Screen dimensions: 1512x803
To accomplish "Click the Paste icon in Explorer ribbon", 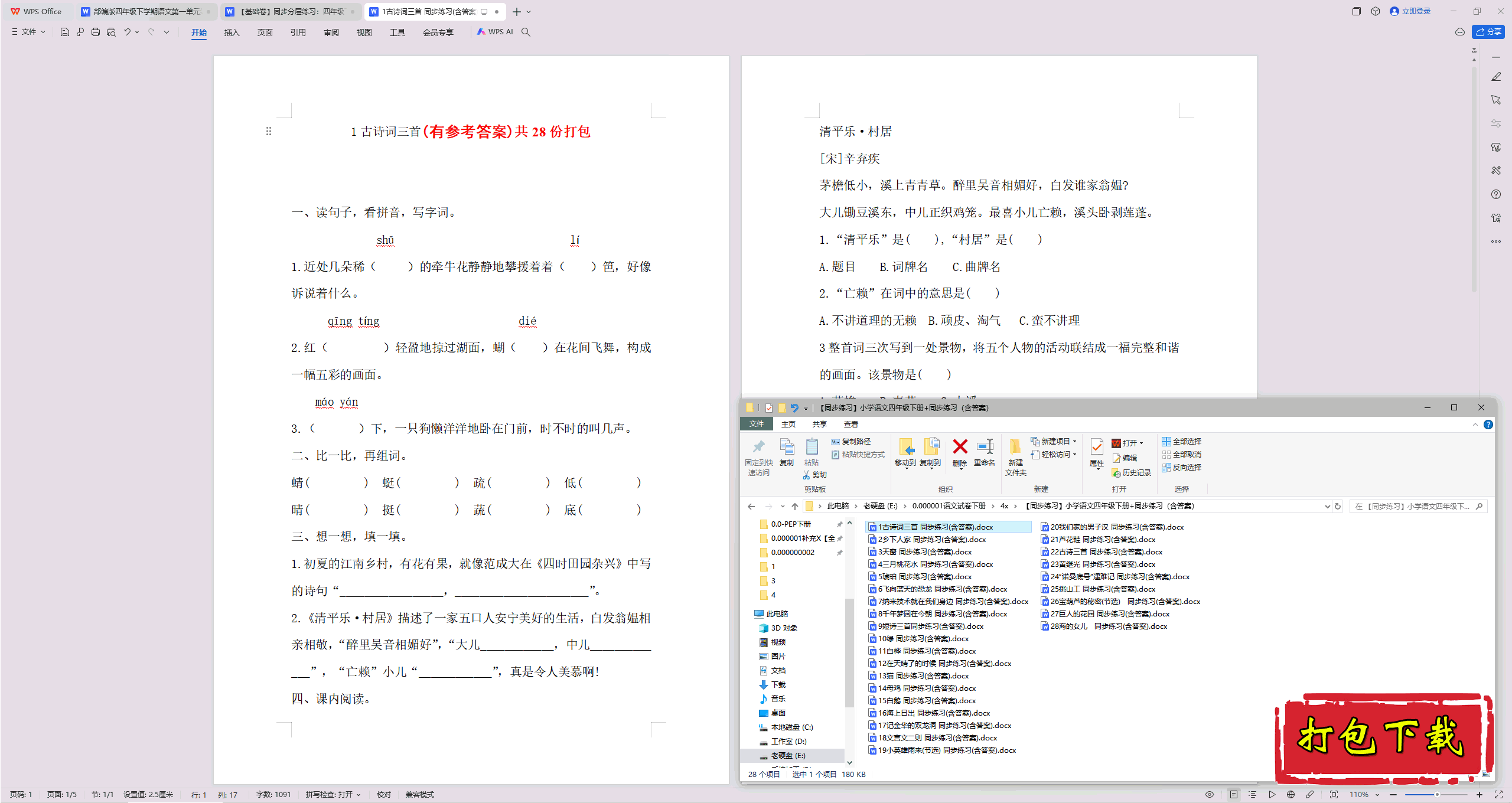I will pyautogui.click(x=812, y=453).
